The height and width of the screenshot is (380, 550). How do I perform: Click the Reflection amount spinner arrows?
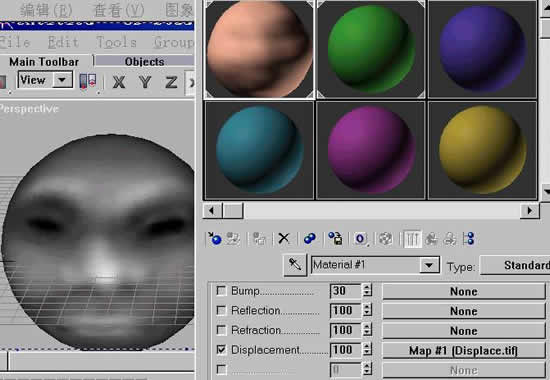click(367, 310)
